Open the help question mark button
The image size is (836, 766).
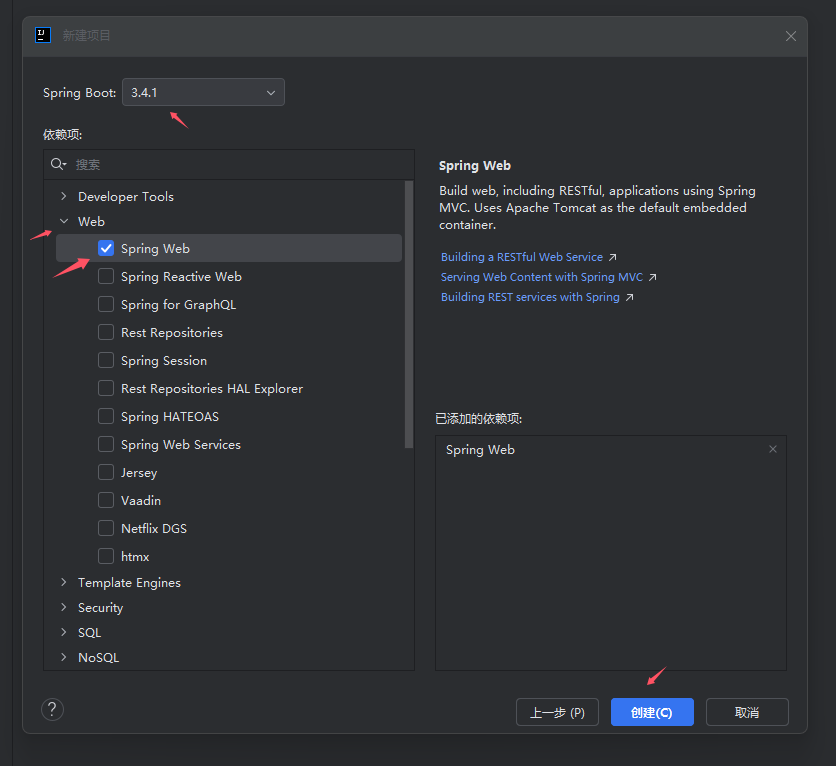click(x=52, y=709)
